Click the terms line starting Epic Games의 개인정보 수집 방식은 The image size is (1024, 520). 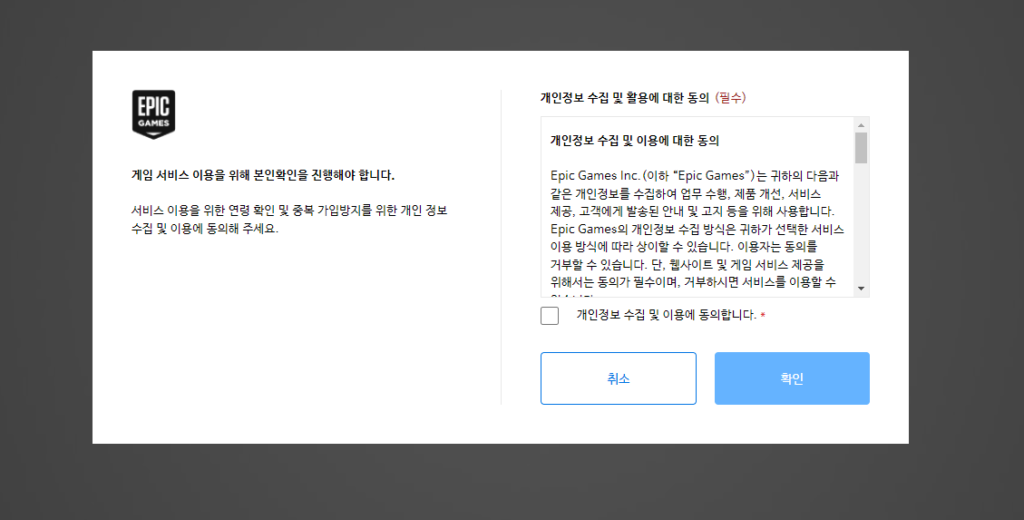tap(697, 229)
